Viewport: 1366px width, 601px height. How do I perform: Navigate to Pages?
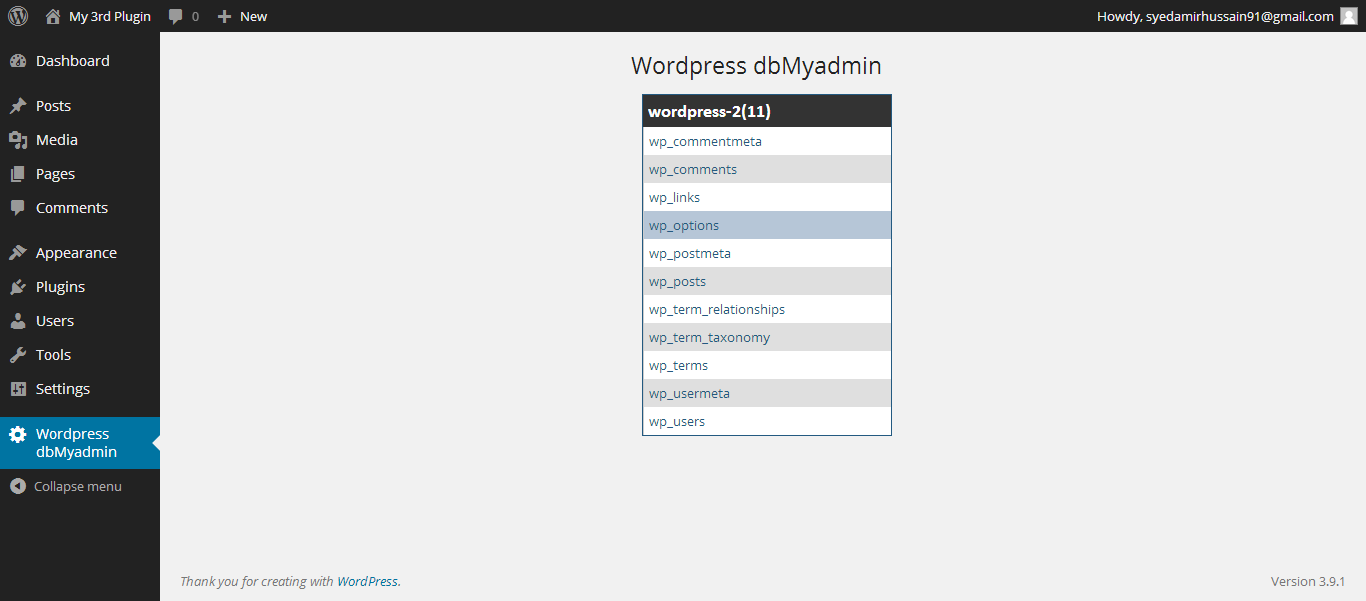click(80, 174)
